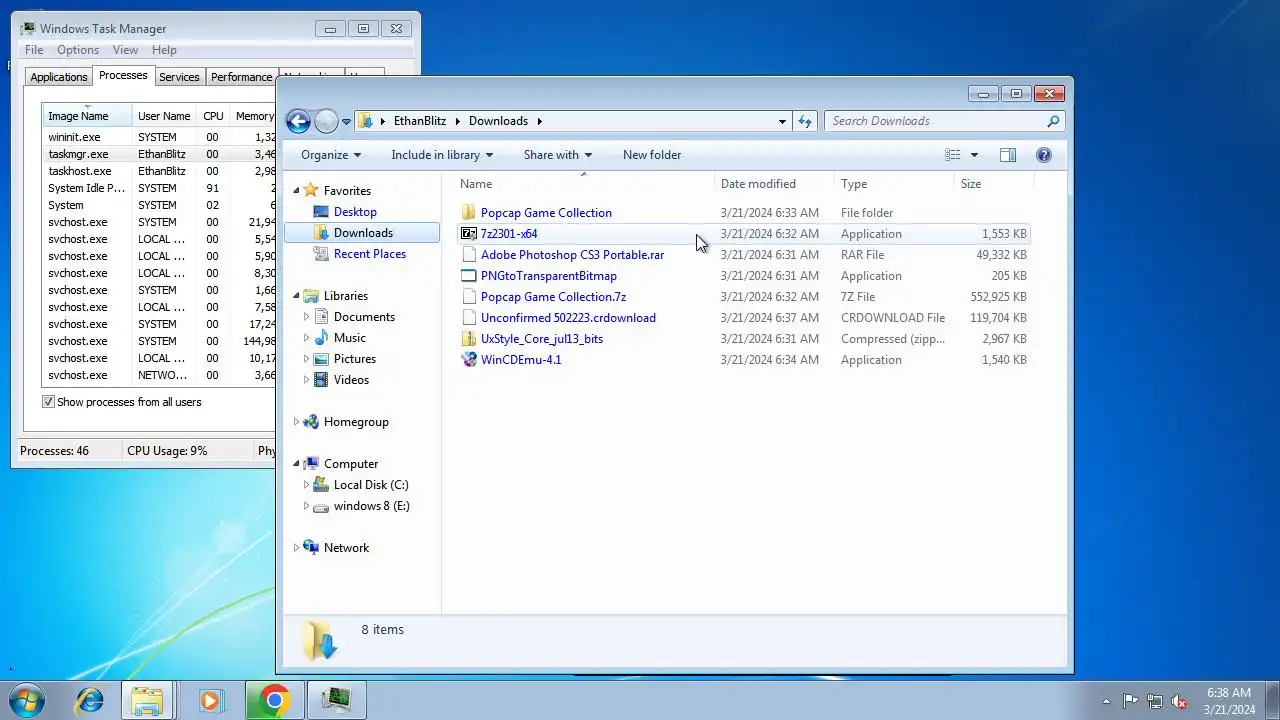Click the EthanBlitz breadcrumb in the address bar

(420, 121)
